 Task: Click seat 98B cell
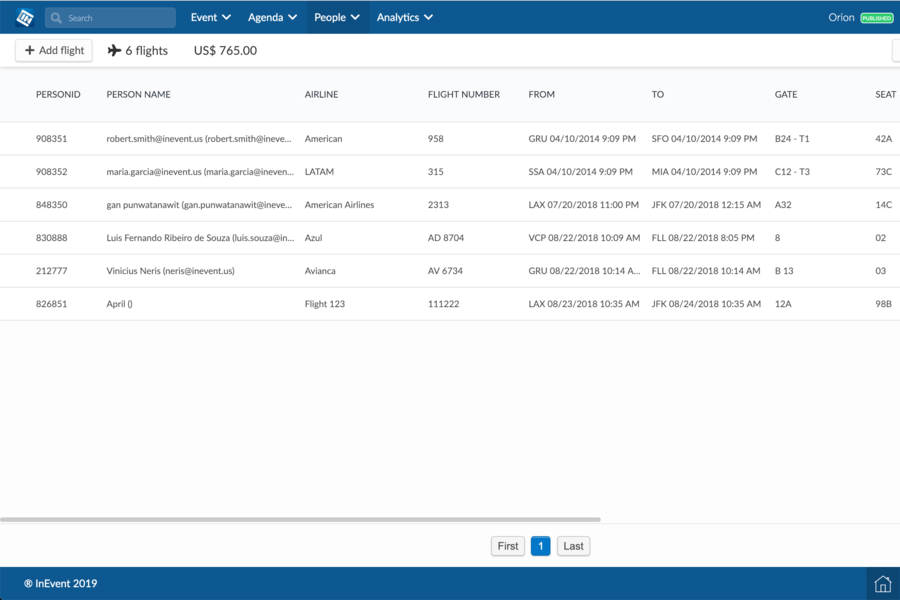pyautogui.click(x=883, y=304)
